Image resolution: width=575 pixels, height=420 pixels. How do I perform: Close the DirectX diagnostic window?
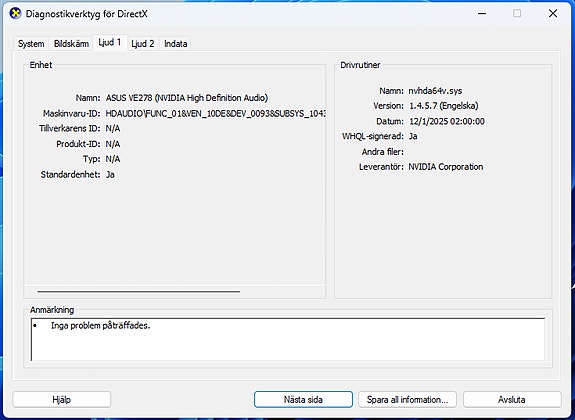click(553, 14)
